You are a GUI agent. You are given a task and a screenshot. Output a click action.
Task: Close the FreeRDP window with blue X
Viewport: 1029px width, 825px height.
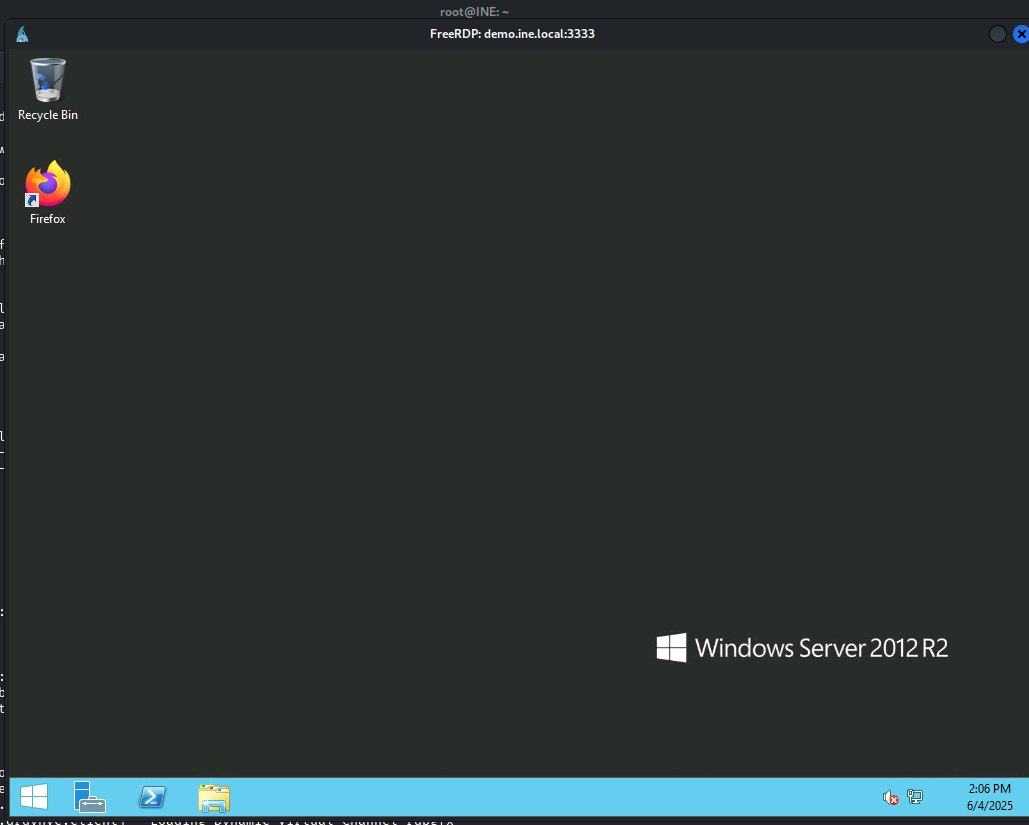[x=1020, y=34]
